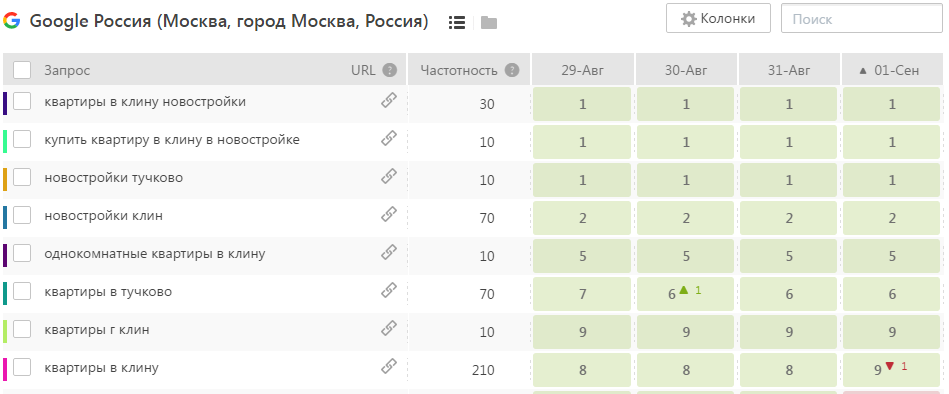This screenshot has height=394, width=949.
Task: Check the box for новостройки клин
Action: [22, 215]
